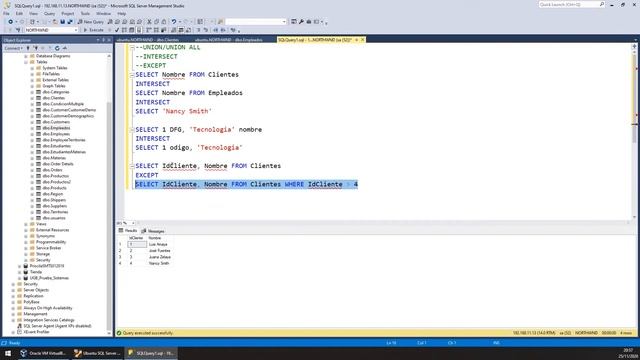This screenshot has width=640, height=360.
Task: Click the New Query toolbar button
Action: point(90,22)
